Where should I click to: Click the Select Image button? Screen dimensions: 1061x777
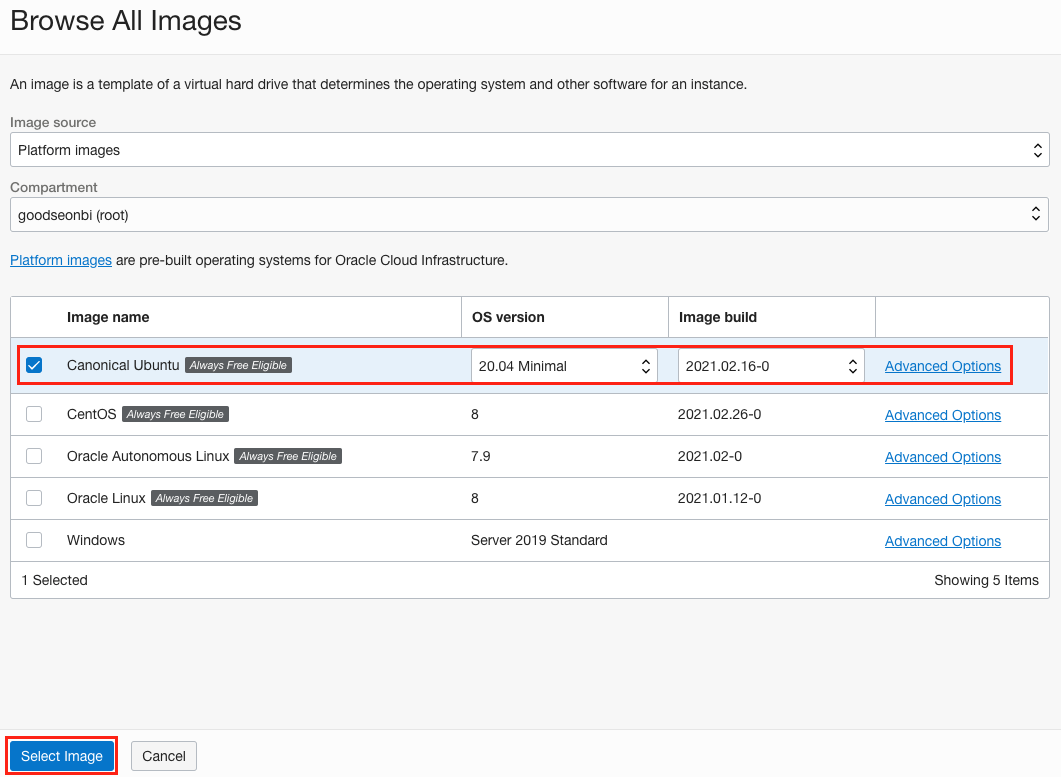[62, 756]
